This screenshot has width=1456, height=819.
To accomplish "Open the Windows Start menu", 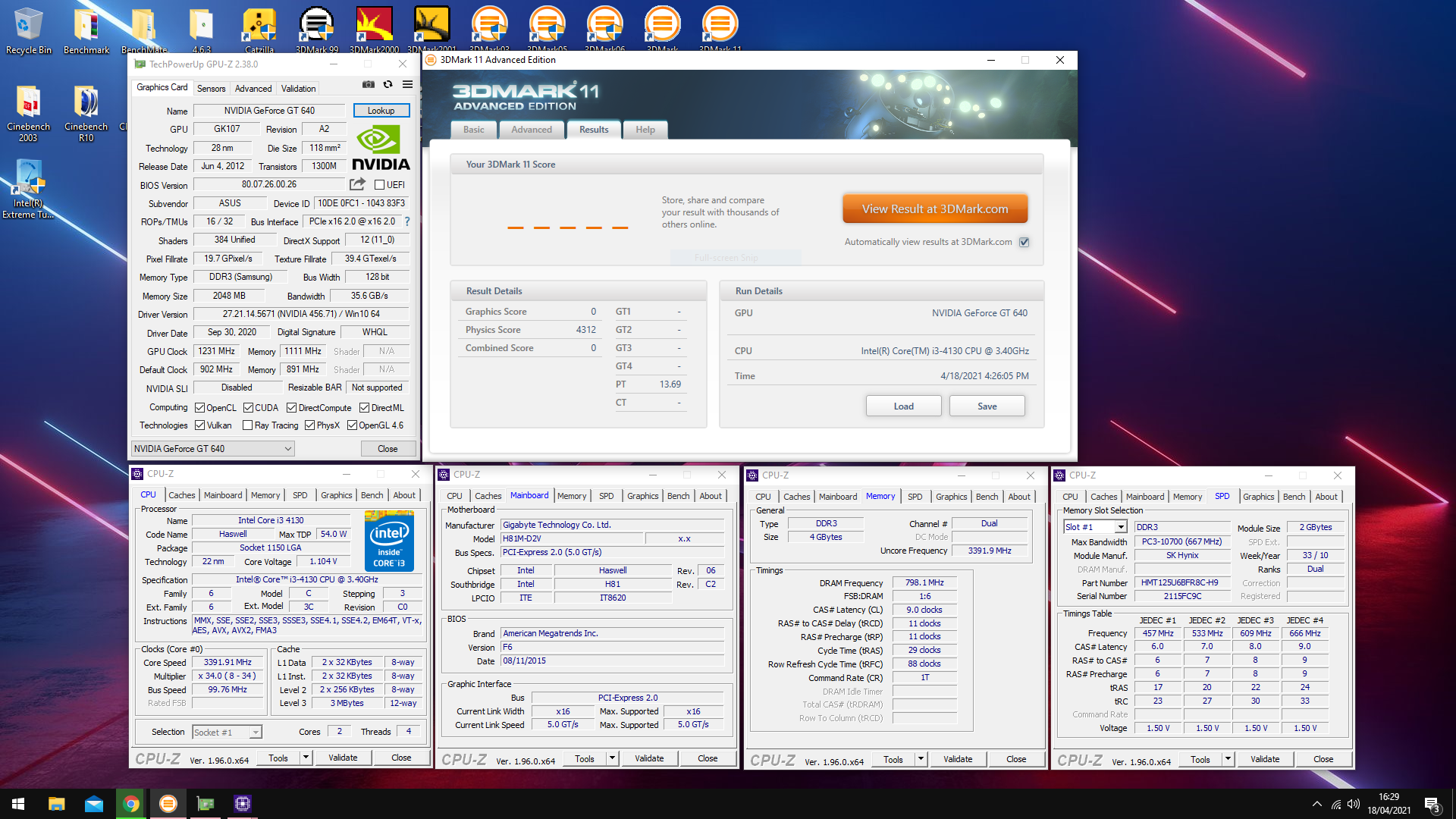I will (x=18, y=804).
